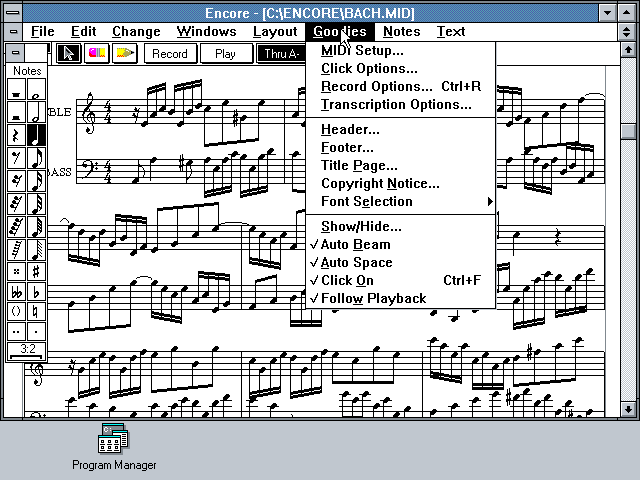Select the sharp accidental
Viewport: 640px width, 480px height.
(36, 271)
